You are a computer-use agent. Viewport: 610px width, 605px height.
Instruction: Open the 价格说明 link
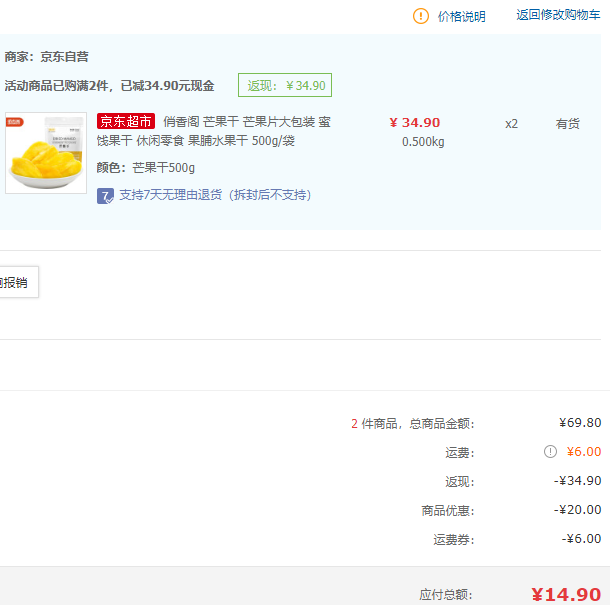coord(461,16)
